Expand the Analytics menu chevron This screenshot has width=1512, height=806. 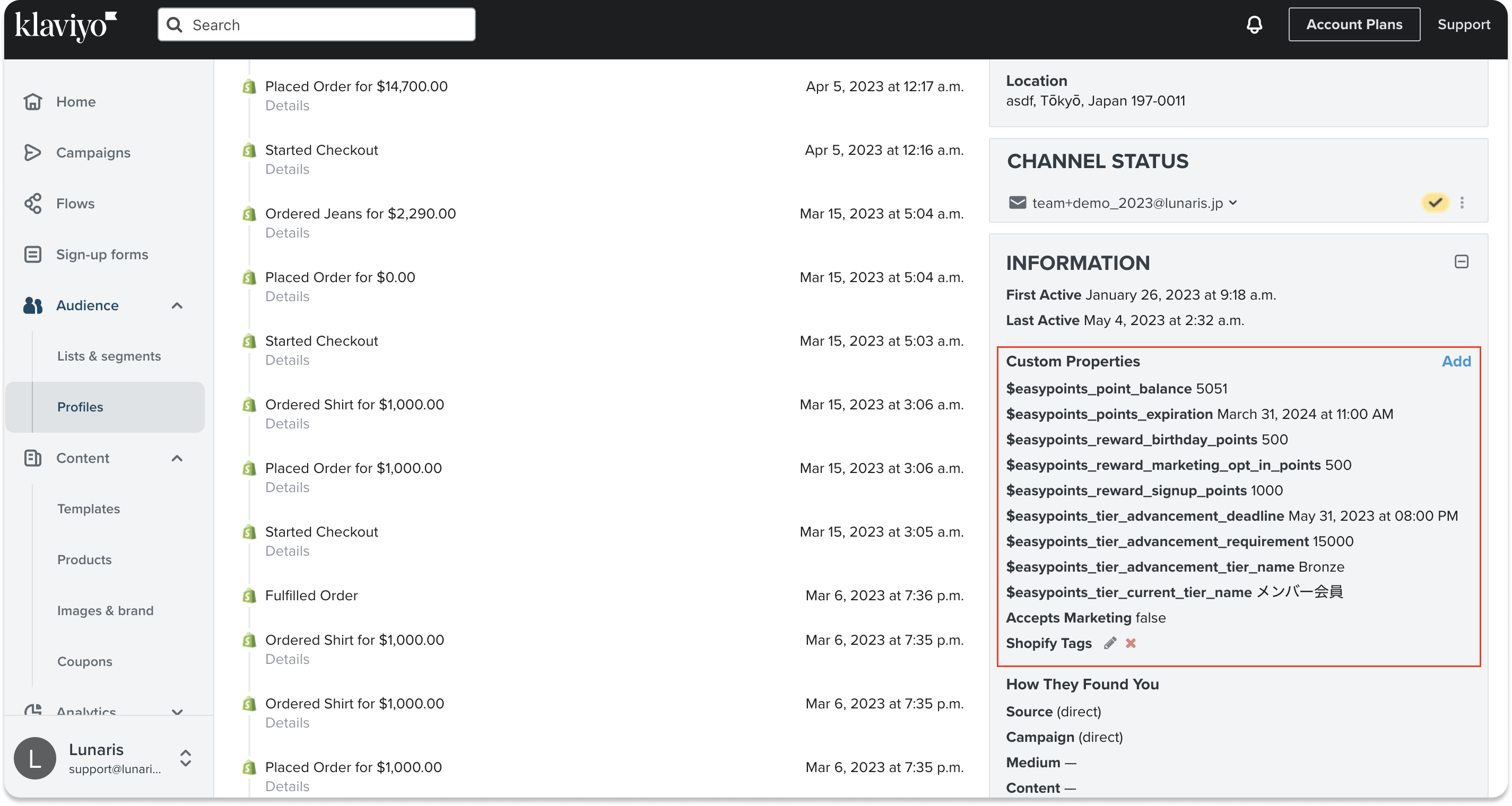click(177, 712)
